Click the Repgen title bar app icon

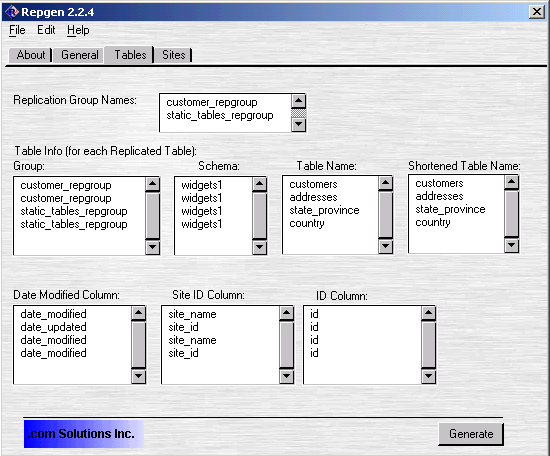[12, 12]
